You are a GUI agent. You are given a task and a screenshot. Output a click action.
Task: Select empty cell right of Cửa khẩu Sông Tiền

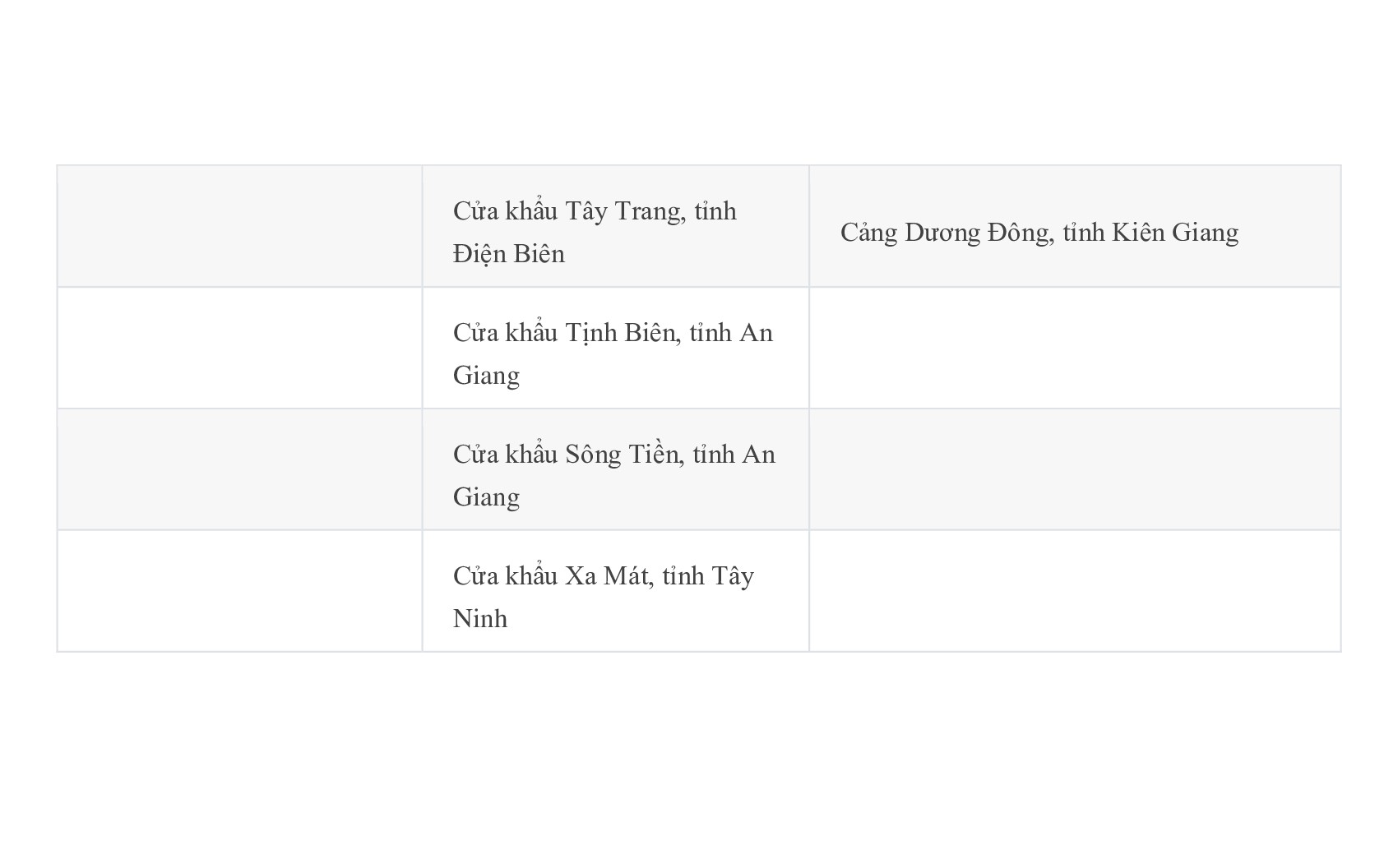coord(1074,470)
